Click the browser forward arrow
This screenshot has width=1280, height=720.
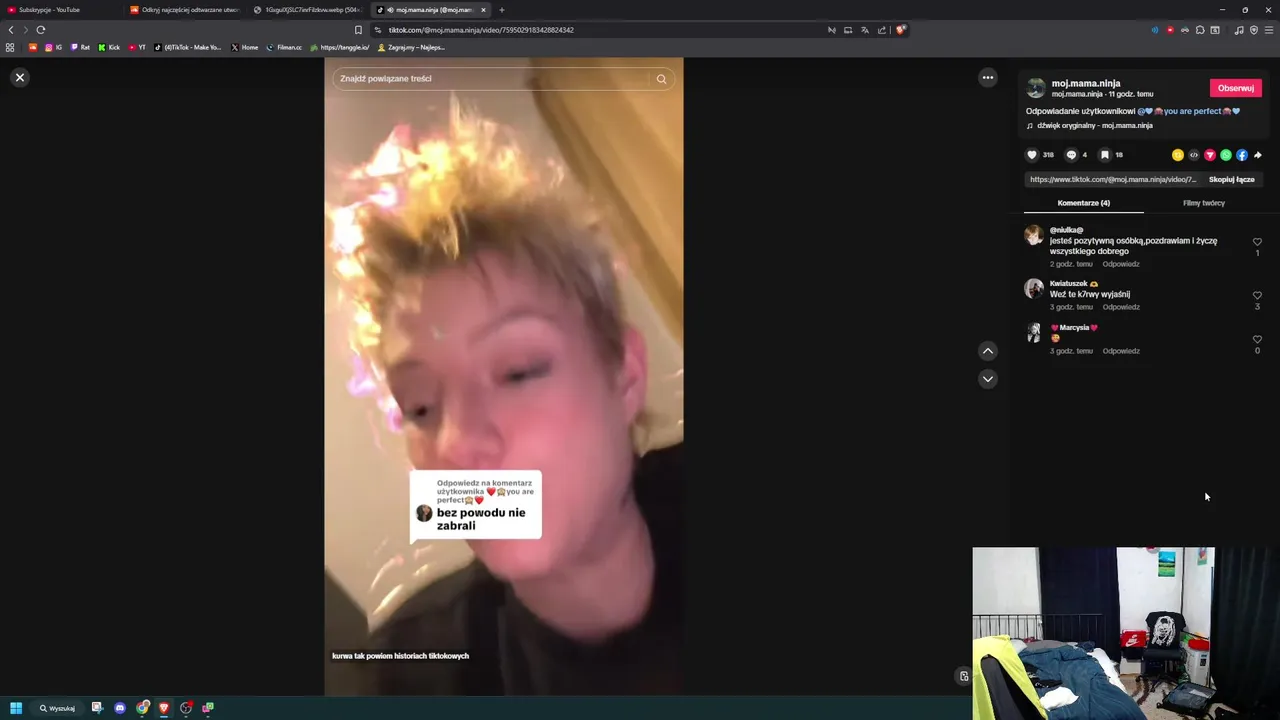tap(25, 30)
